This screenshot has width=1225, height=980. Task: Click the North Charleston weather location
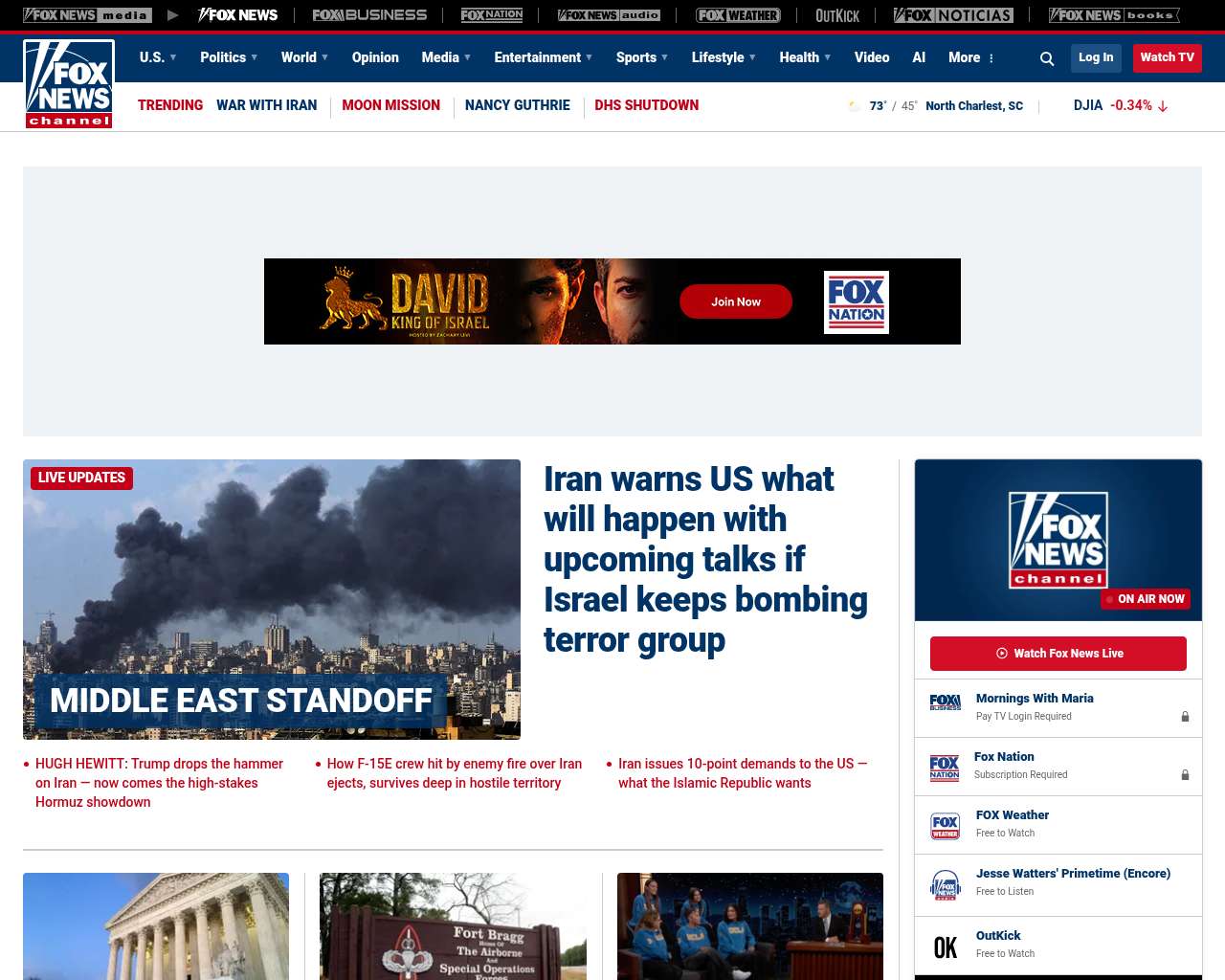click(974, 106)
